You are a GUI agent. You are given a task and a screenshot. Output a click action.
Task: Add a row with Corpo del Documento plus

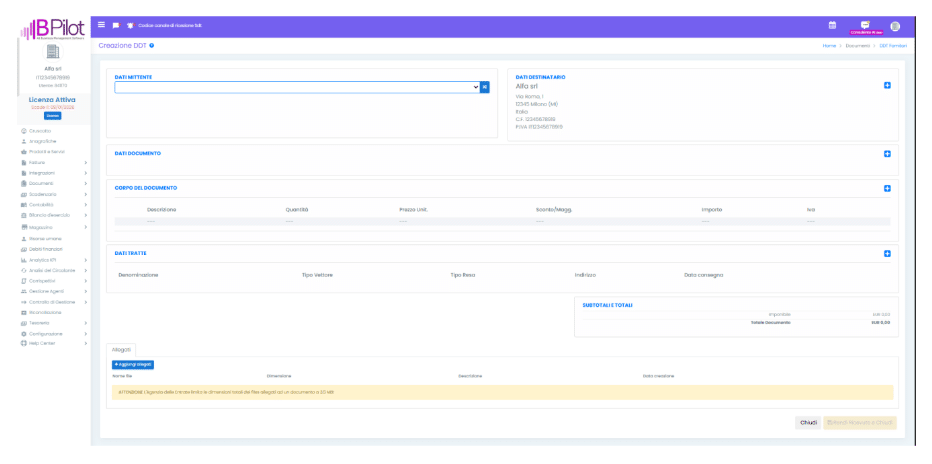[887, 188]
